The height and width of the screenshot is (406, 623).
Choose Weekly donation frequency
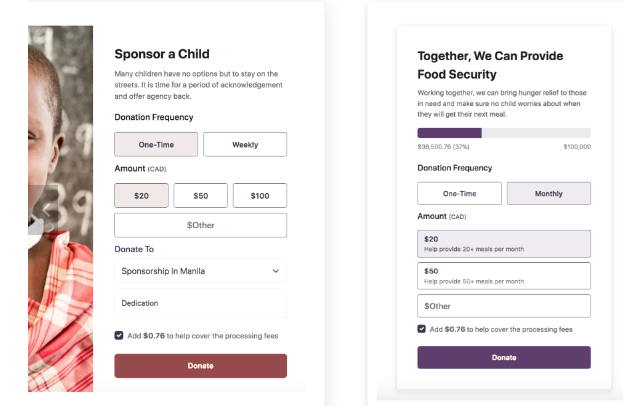(245, 144)
